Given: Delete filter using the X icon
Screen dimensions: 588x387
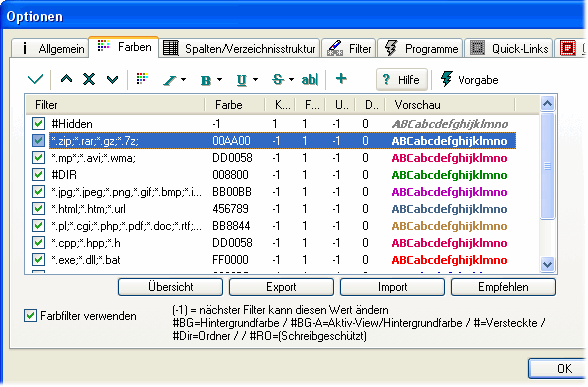Looking at the screenshot, I should point(89,79).
